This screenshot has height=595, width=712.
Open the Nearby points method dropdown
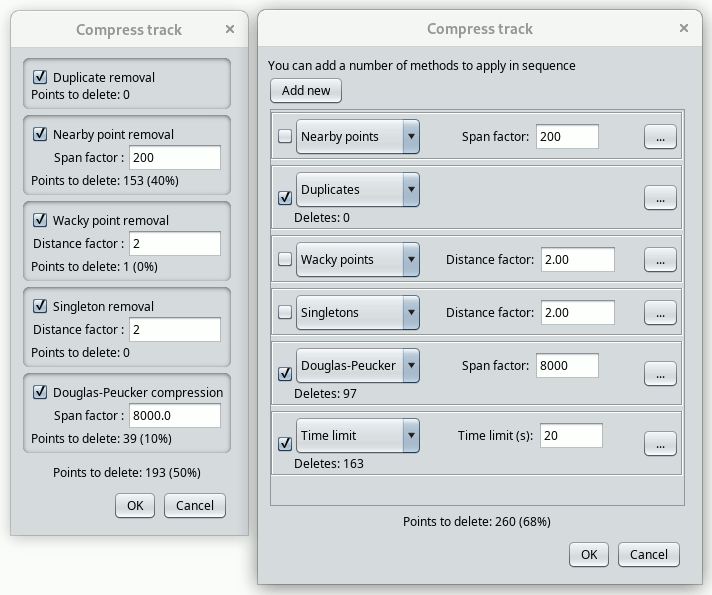[x=410, y=137]
